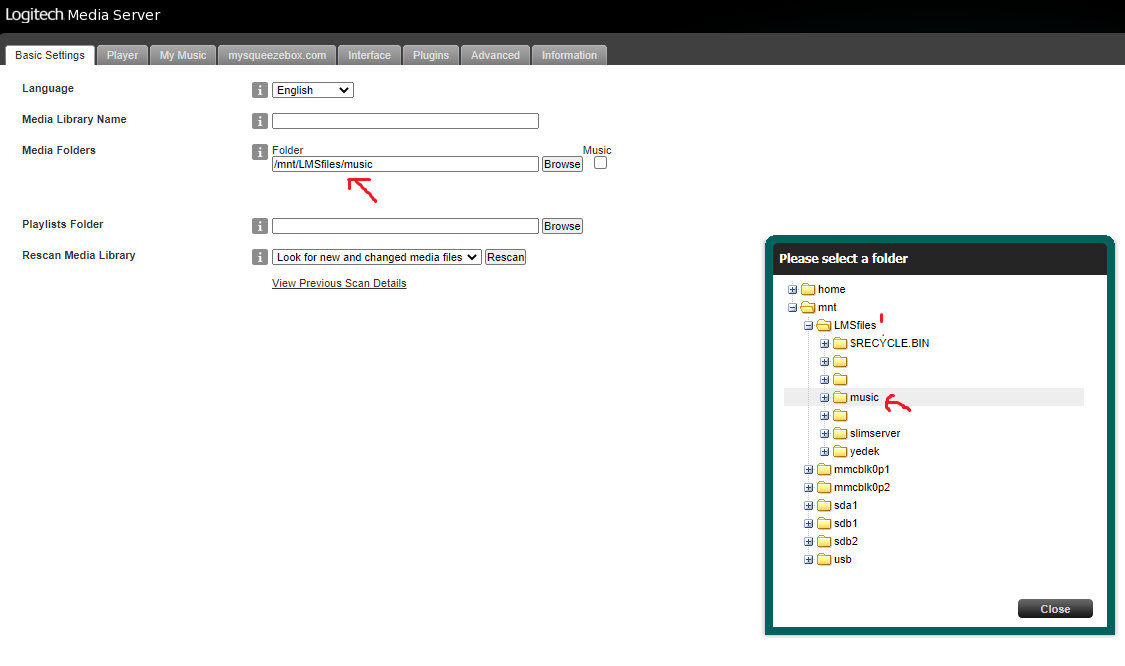Focus the Playlists Folder path field
The width and height of the screenshot is (1125, 666).
coord(405,226)
